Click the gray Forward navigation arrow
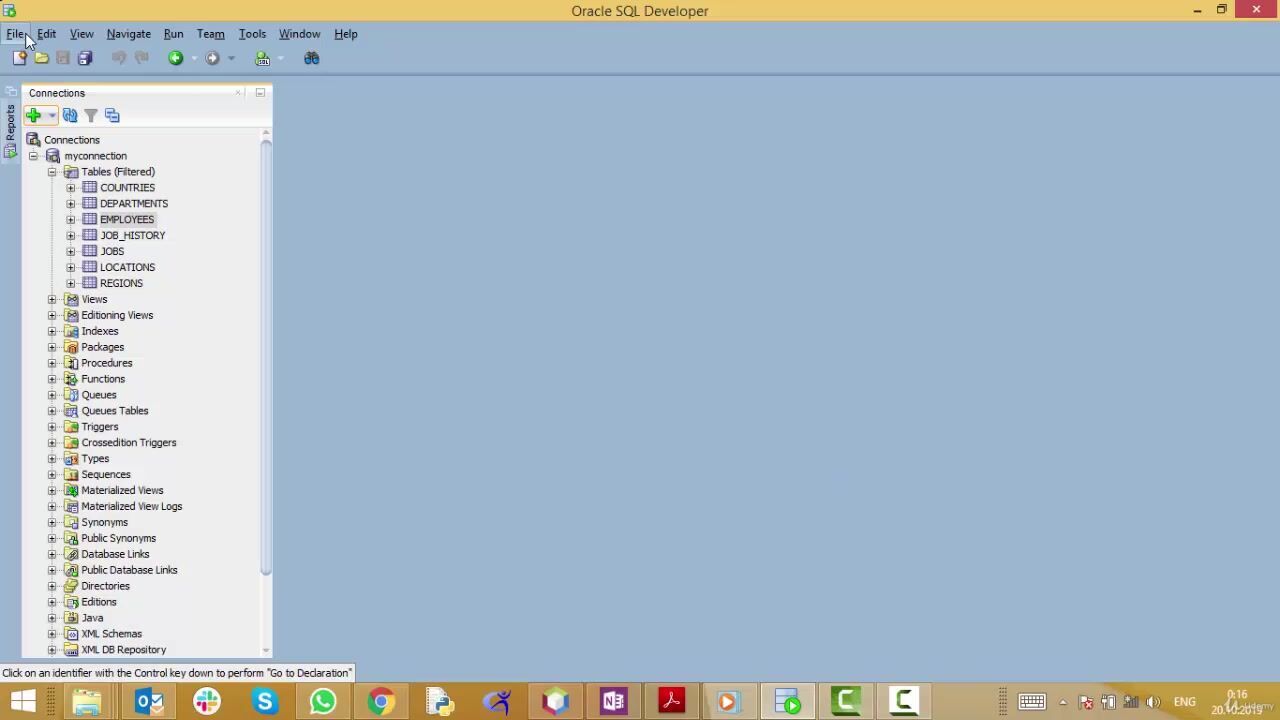Viewport: 1280px width, 720px height. pyautogui.click(x=212, y=58)
